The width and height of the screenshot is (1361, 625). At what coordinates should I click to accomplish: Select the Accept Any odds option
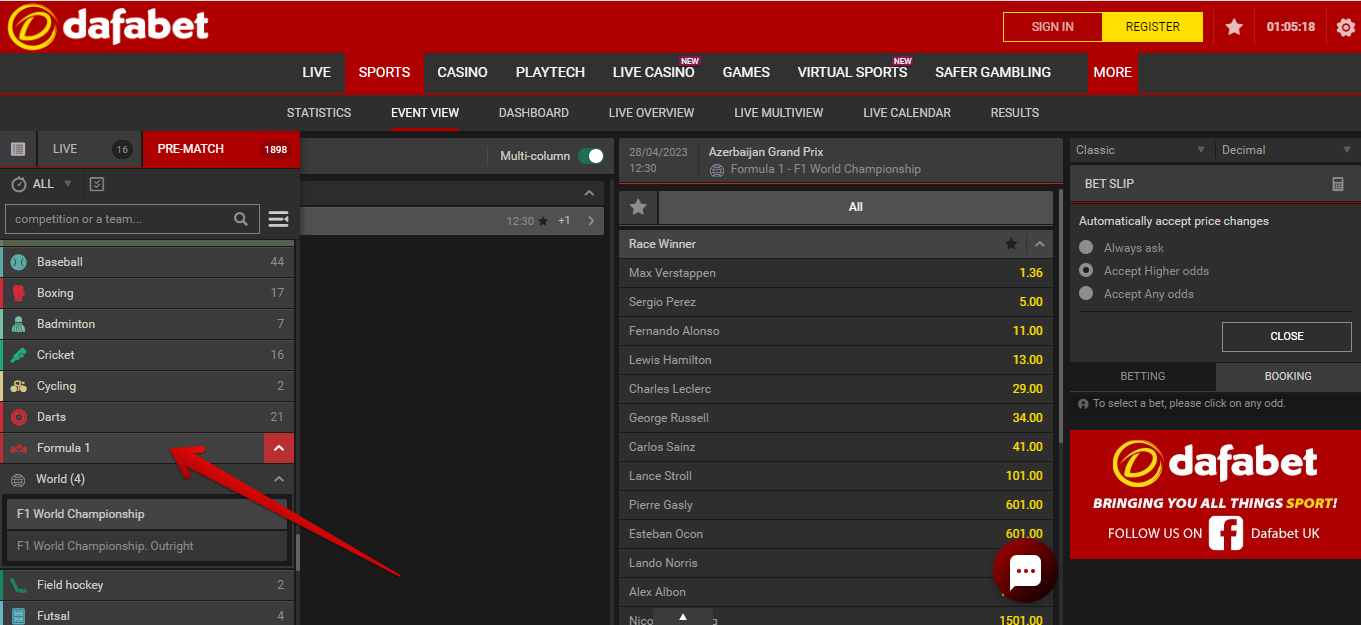[1086, 294]
